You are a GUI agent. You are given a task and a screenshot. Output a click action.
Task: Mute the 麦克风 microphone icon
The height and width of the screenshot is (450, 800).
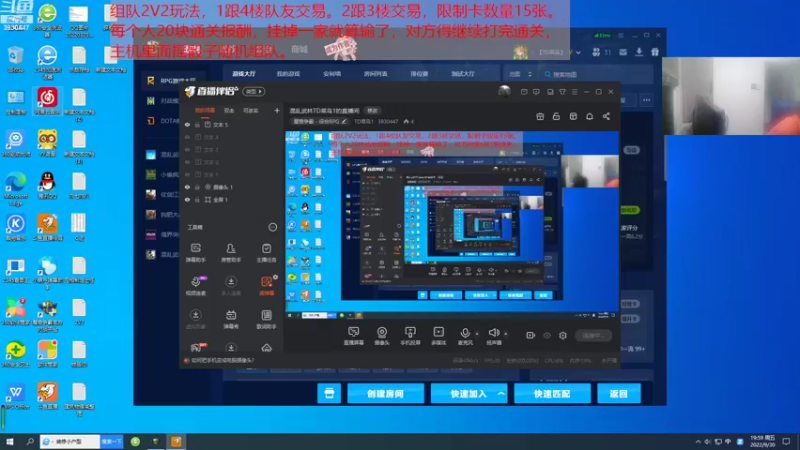pos(465,335)
